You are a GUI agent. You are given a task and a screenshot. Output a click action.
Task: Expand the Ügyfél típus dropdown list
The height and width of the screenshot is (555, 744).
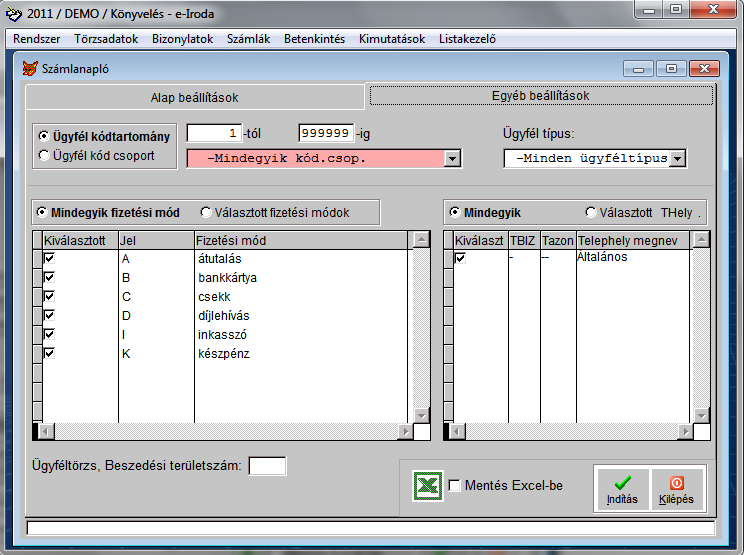point(678,158)
